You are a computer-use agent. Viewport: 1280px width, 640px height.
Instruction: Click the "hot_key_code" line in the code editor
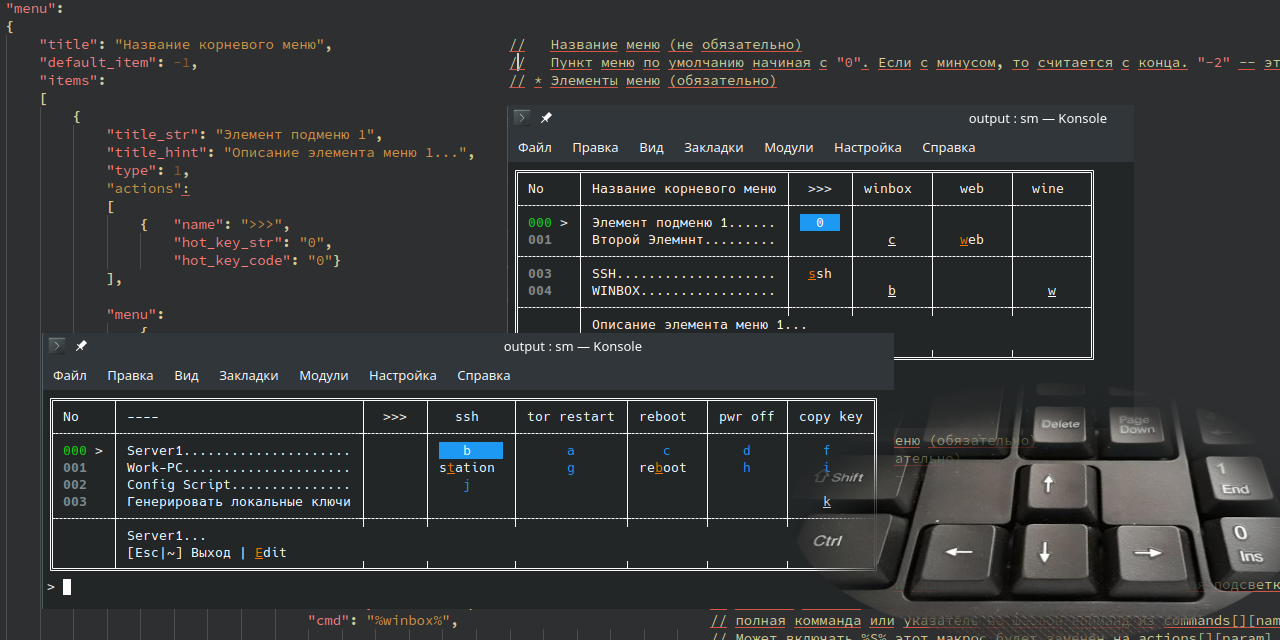click(x=257, y=260)
